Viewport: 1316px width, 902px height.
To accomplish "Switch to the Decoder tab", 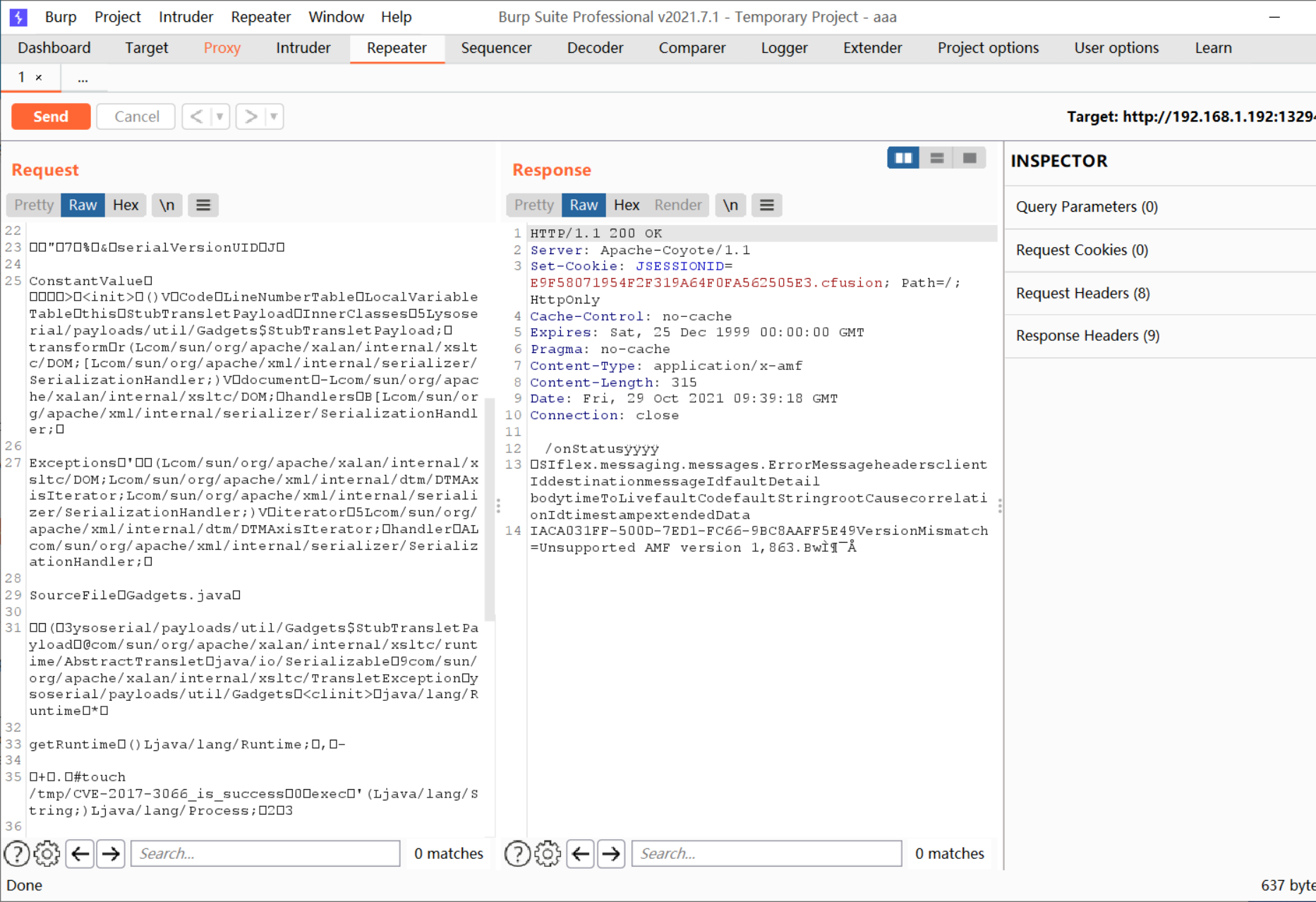I will click(596, 48).
